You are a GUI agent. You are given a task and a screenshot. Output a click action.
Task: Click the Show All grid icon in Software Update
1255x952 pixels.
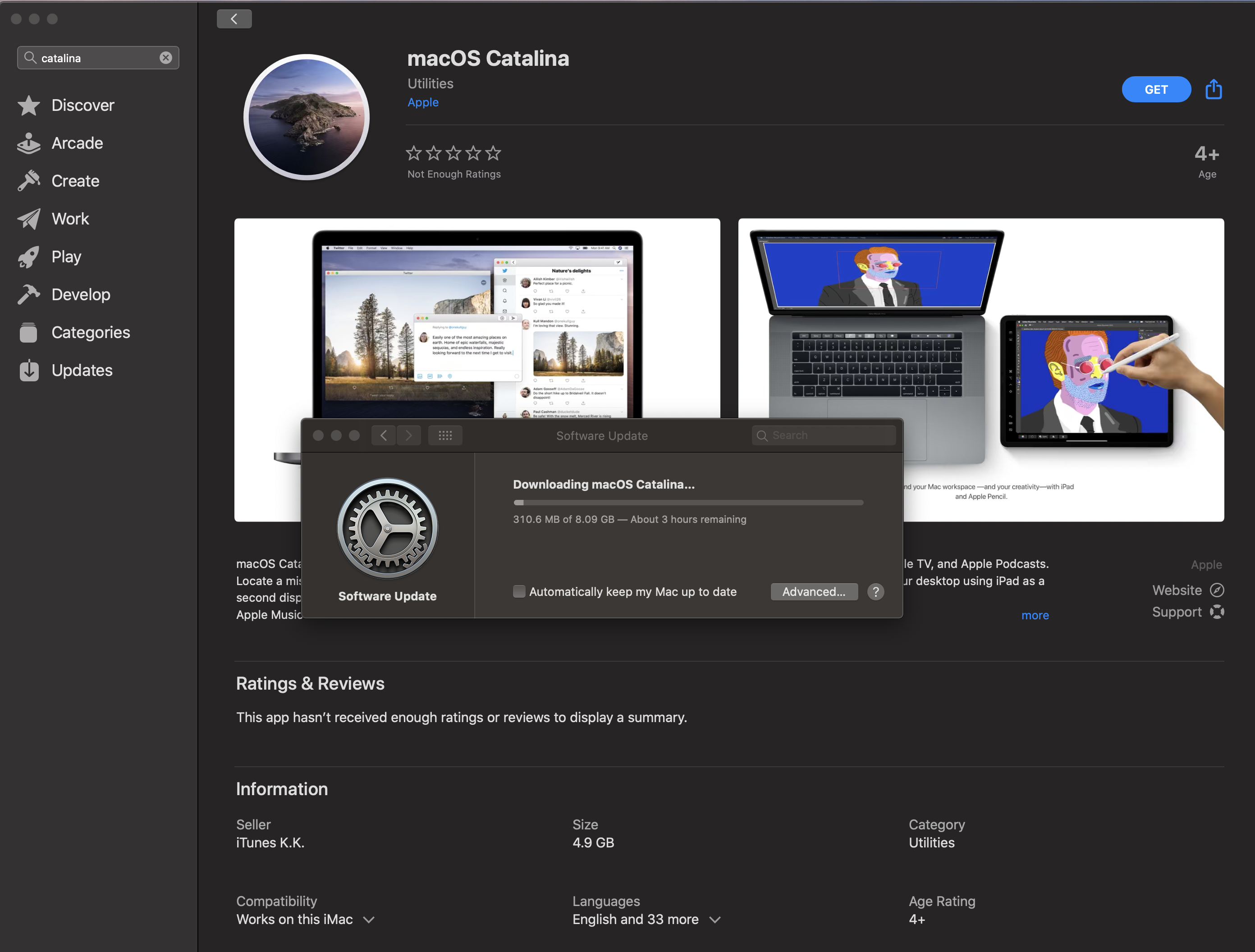pos(445,435)
